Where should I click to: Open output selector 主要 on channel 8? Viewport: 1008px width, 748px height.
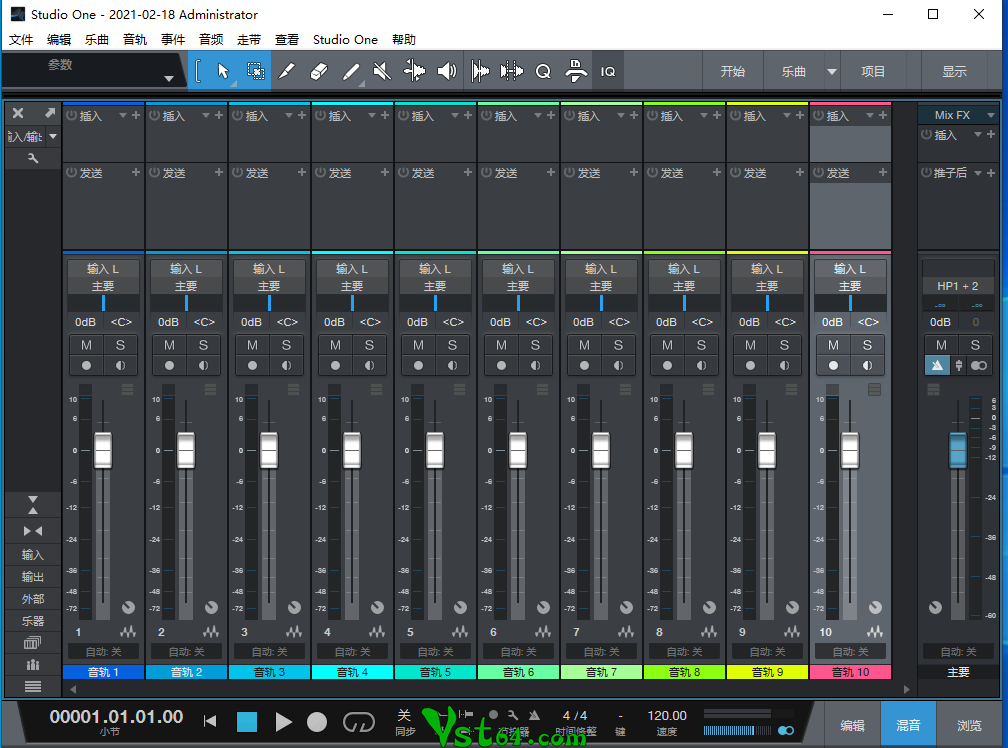pyautogui.click(x=684, y=286)
